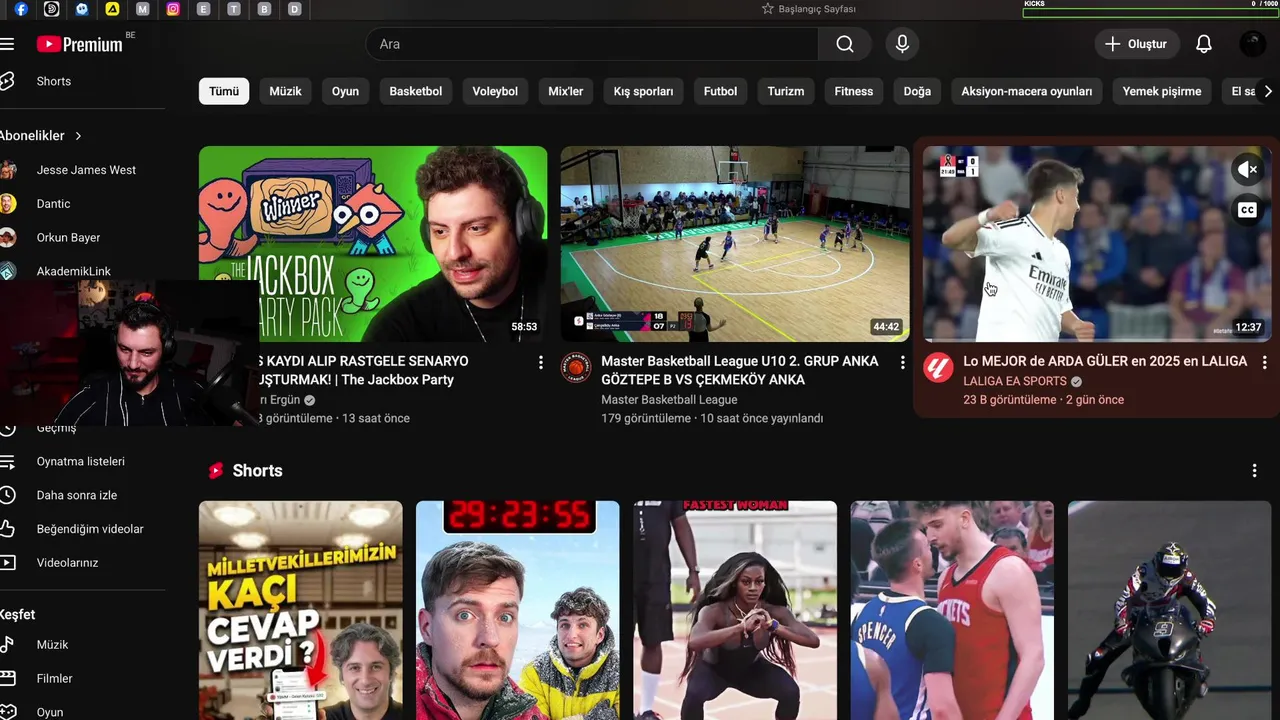Open the yellow triangle bookmark icon
The image size is (1280, 720).
pyautogui.click(x=112, y=9)
